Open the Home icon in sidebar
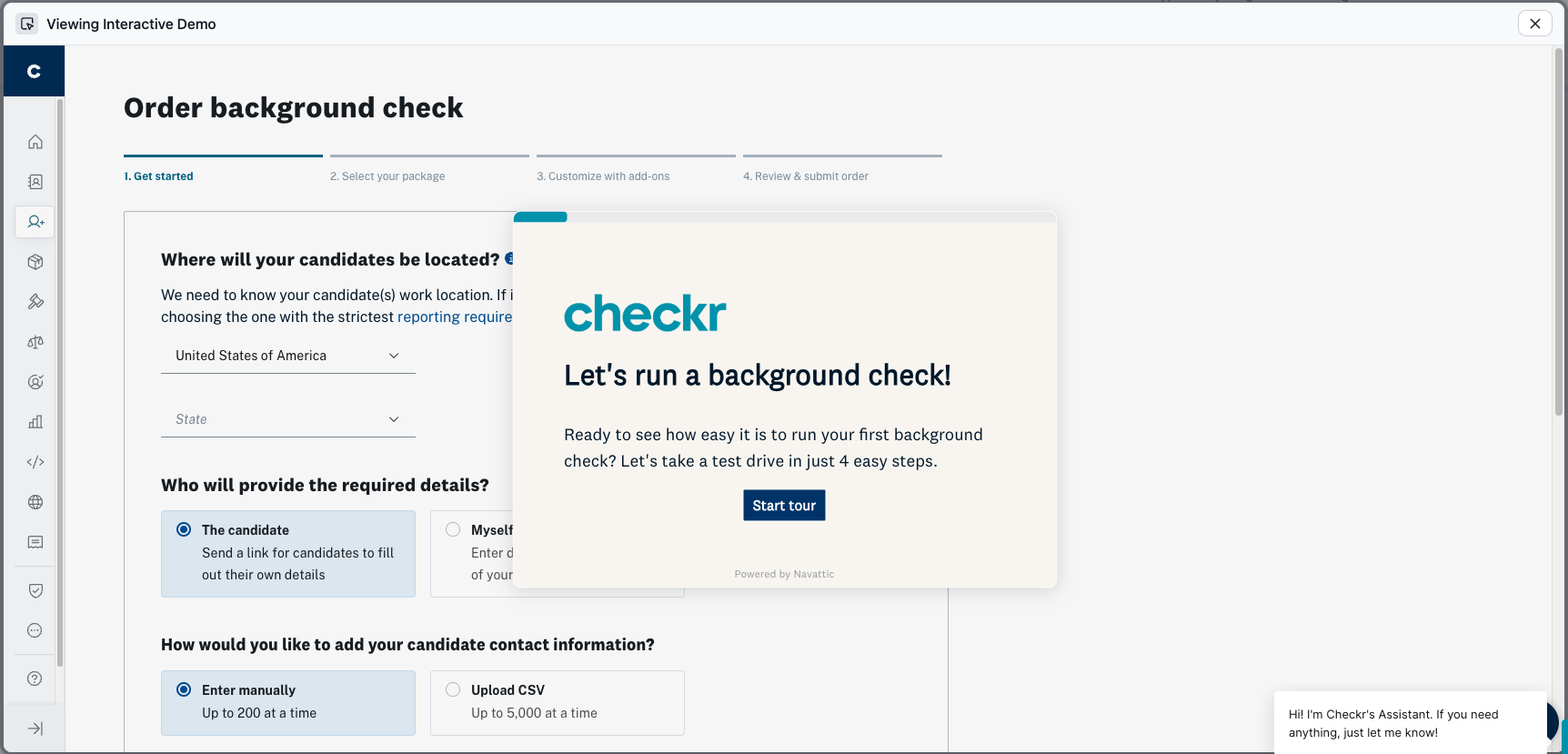The image size is (1568, 754). (x=35, y=142)
